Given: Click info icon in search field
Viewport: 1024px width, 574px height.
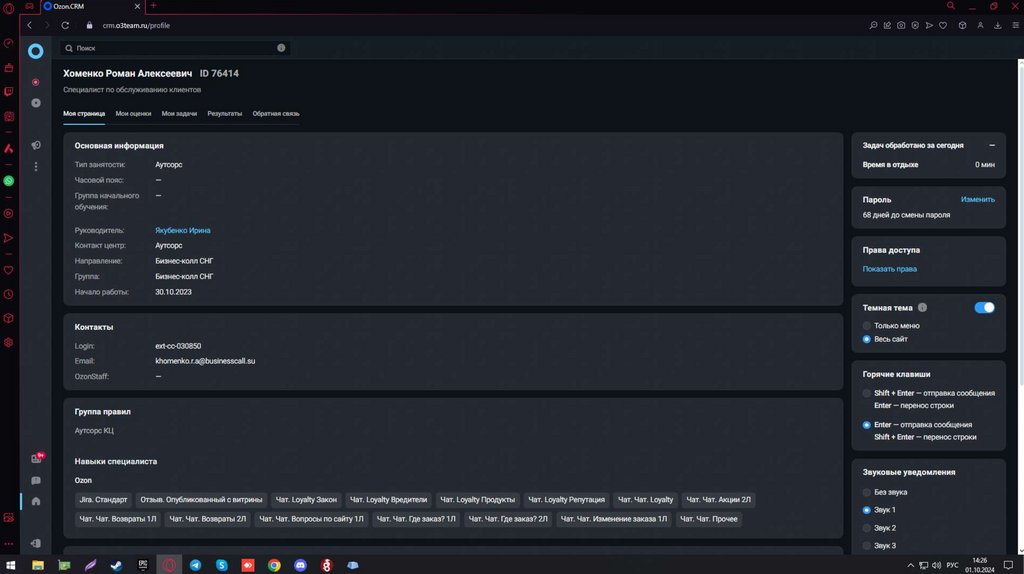Looking at the screenshot, I should (x=281, y=48).
